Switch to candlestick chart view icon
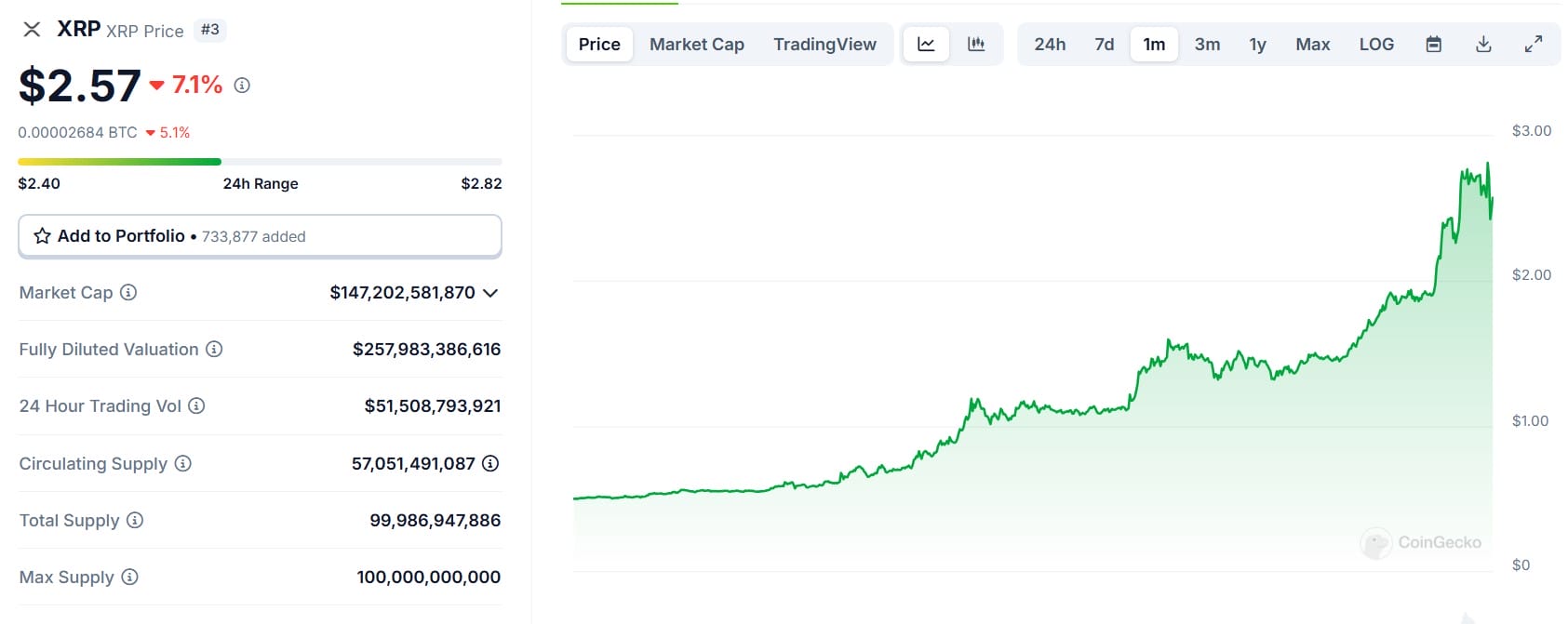1568x624 pixels. 976,44
